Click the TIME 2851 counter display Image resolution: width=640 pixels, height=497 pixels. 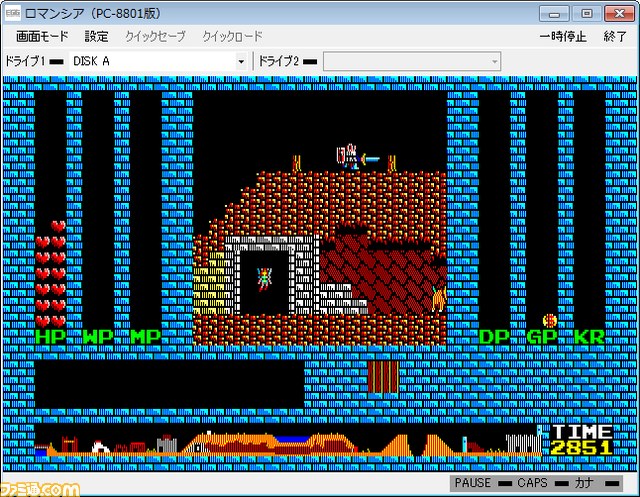pyautogui.click(x=582, y=440)
